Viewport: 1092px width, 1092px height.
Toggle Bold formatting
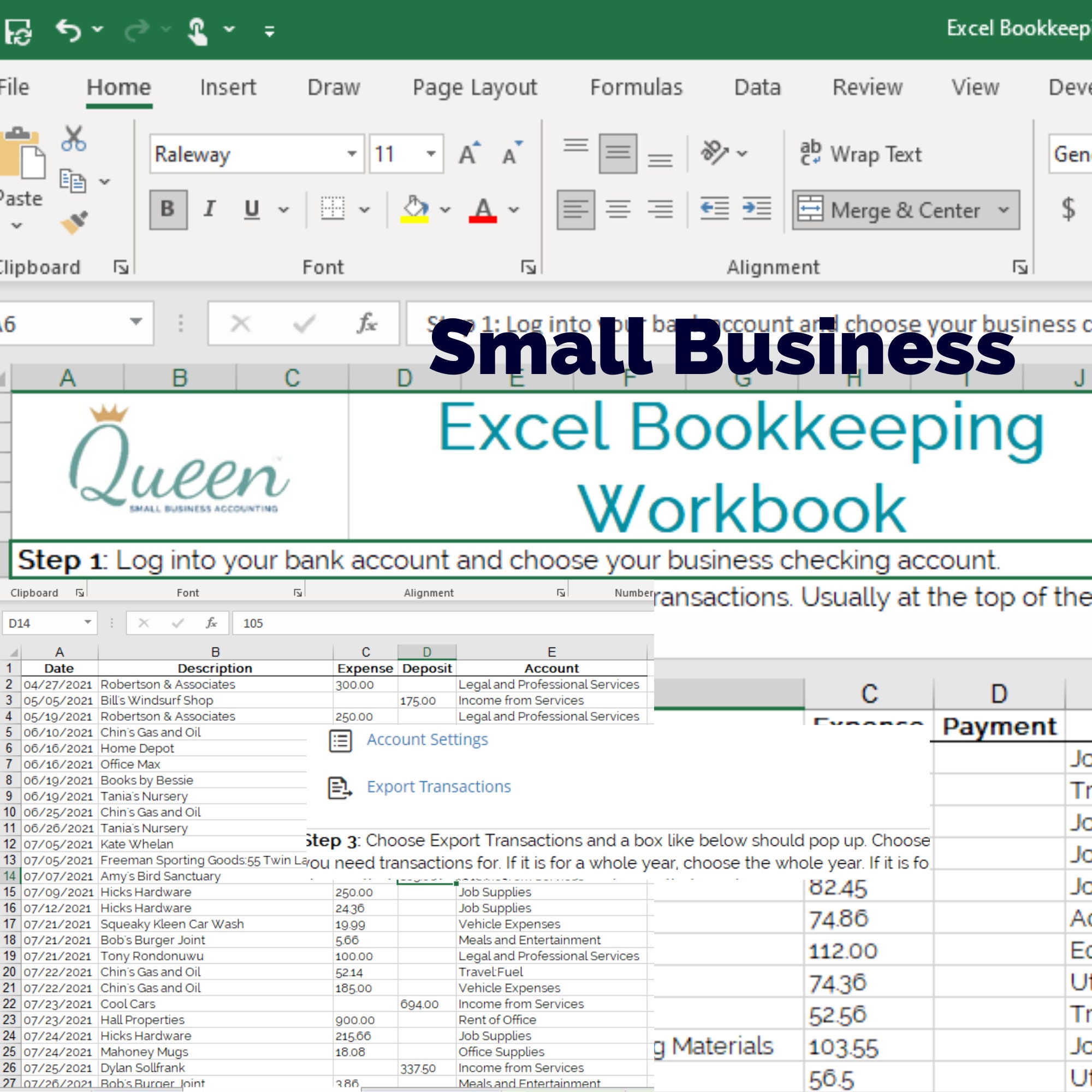(168, 210)
